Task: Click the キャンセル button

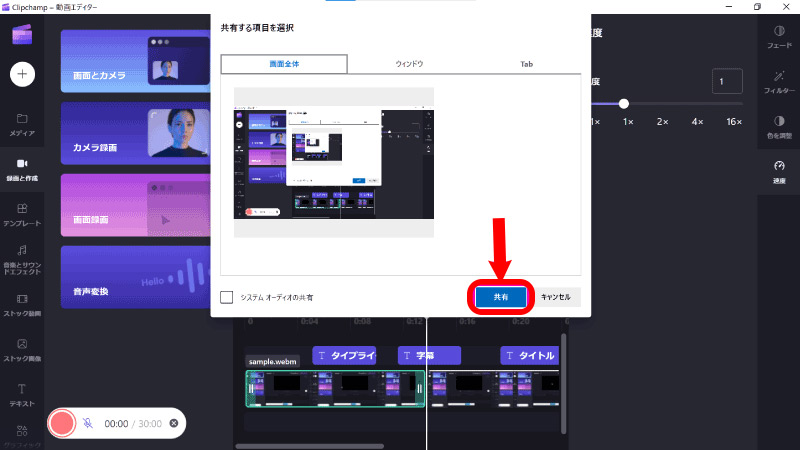Action: coord(556,297)
